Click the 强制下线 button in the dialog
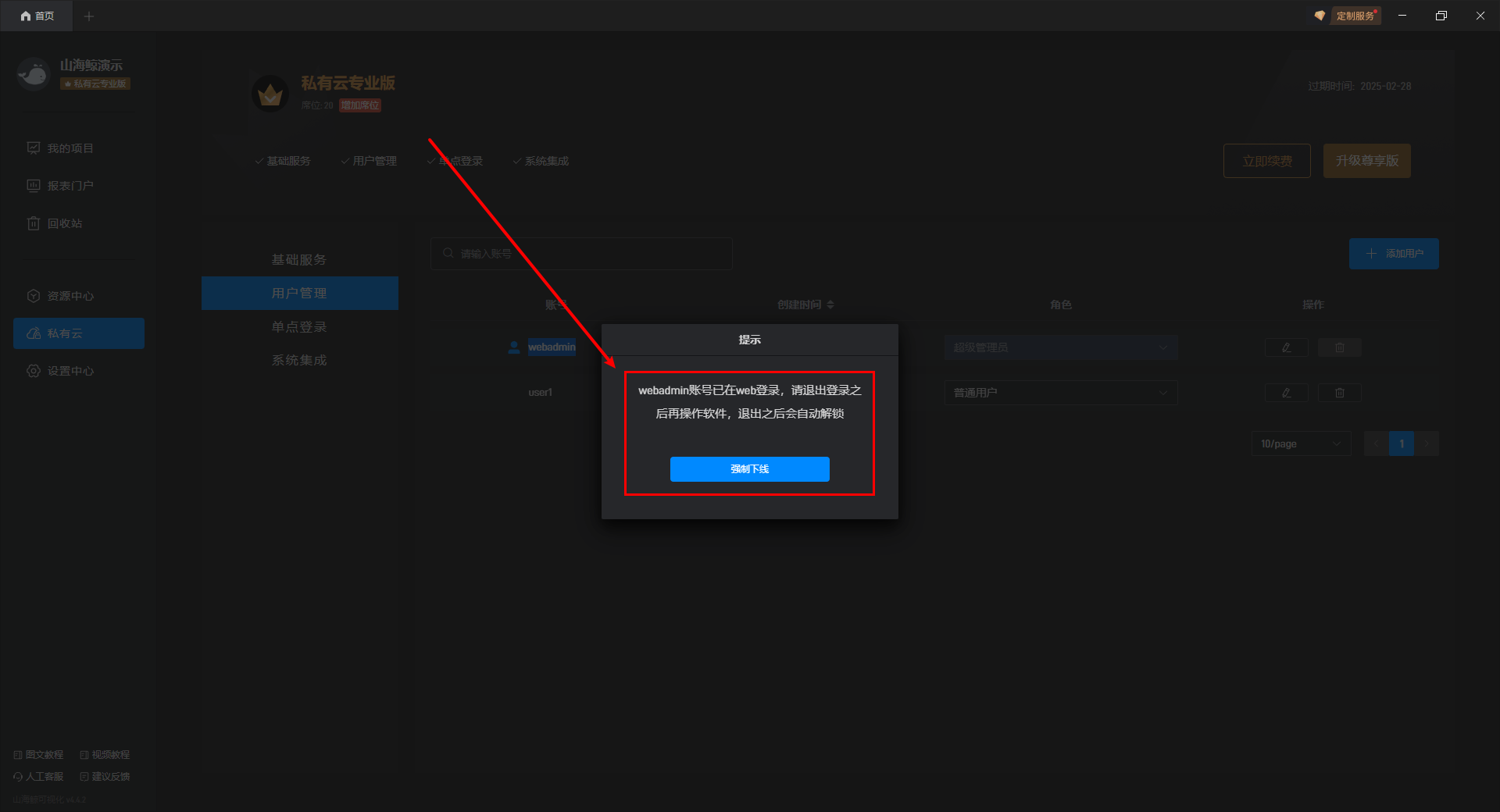This screenshot has width=1500, height=812. pyautogui.click(x=749, y=469)
